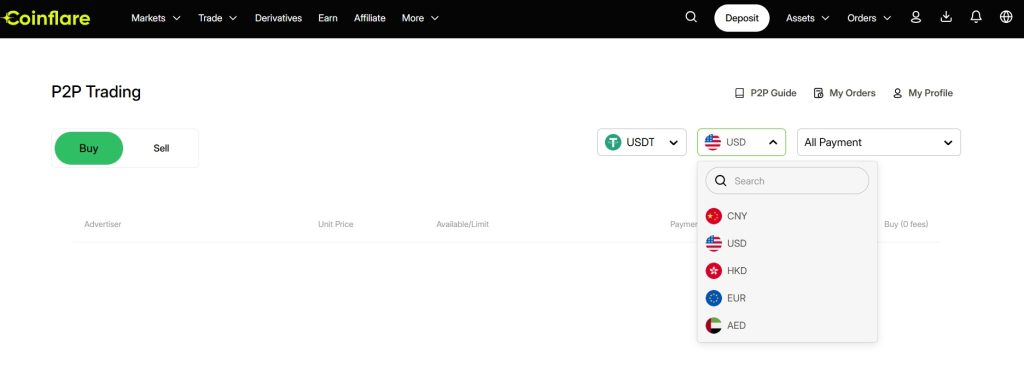Select CNY from currency list

[x=788, y=216]
